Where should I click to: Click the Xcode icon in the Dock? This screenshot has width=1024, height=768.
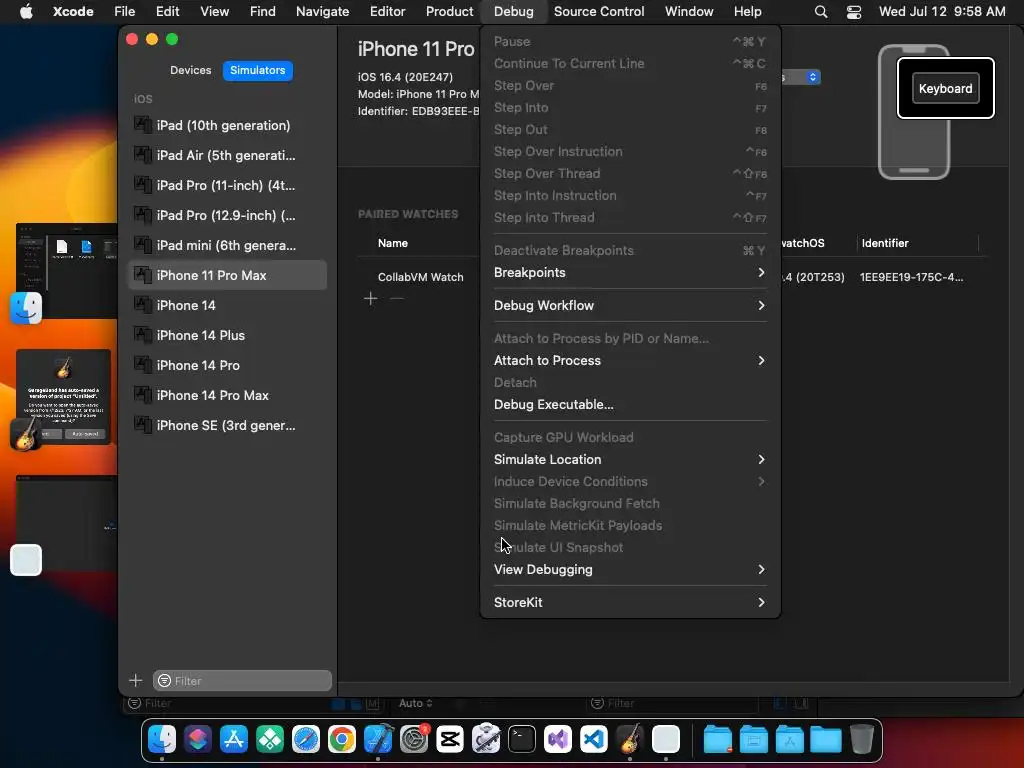378,739
